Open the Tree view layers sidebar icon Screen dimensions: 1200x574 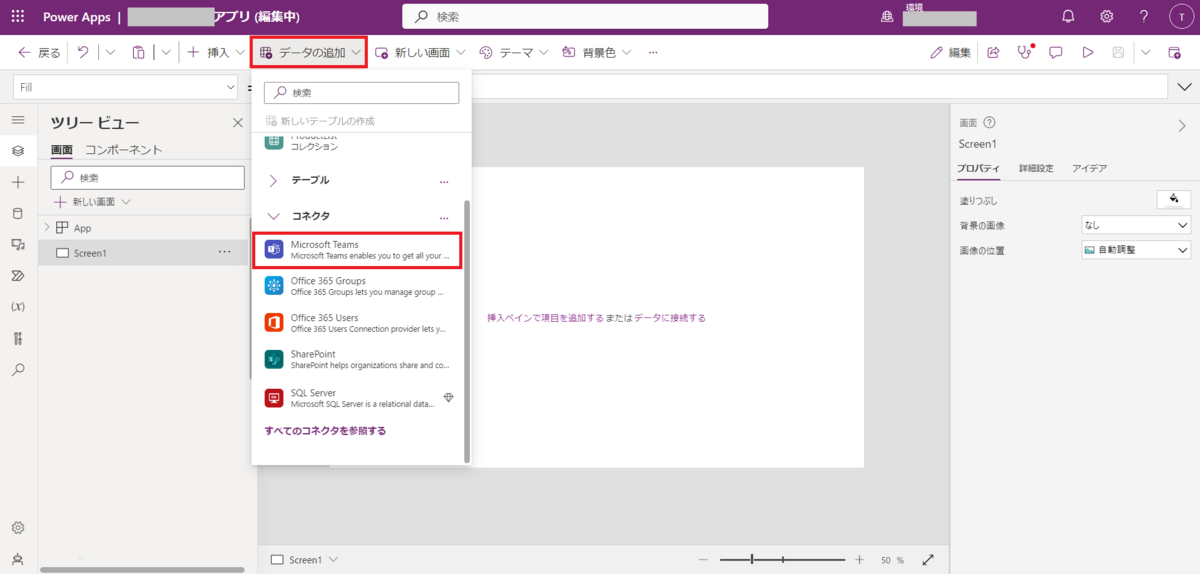tap(17, 151)
